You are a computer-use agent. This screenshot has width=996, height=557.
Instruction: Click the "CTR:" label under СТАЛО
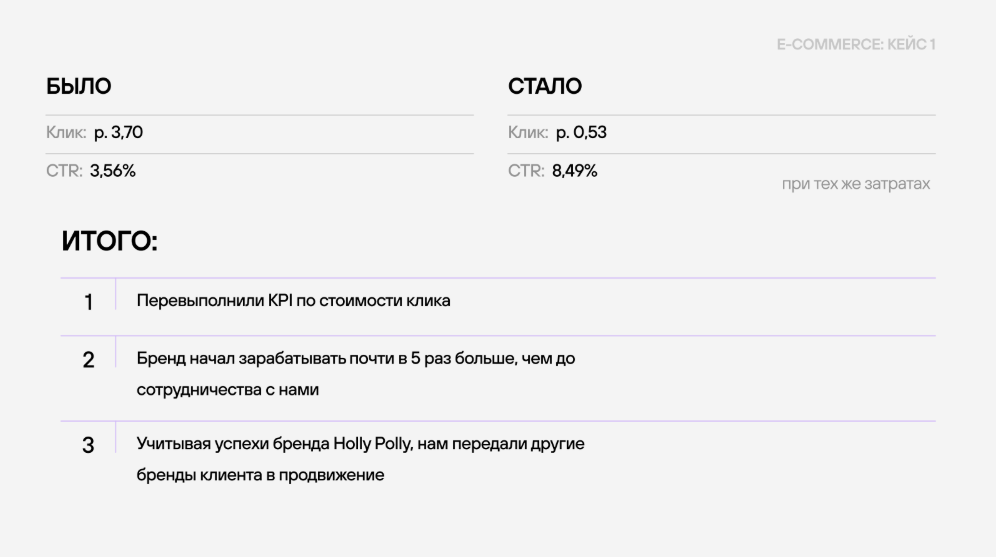coord(526,171)
